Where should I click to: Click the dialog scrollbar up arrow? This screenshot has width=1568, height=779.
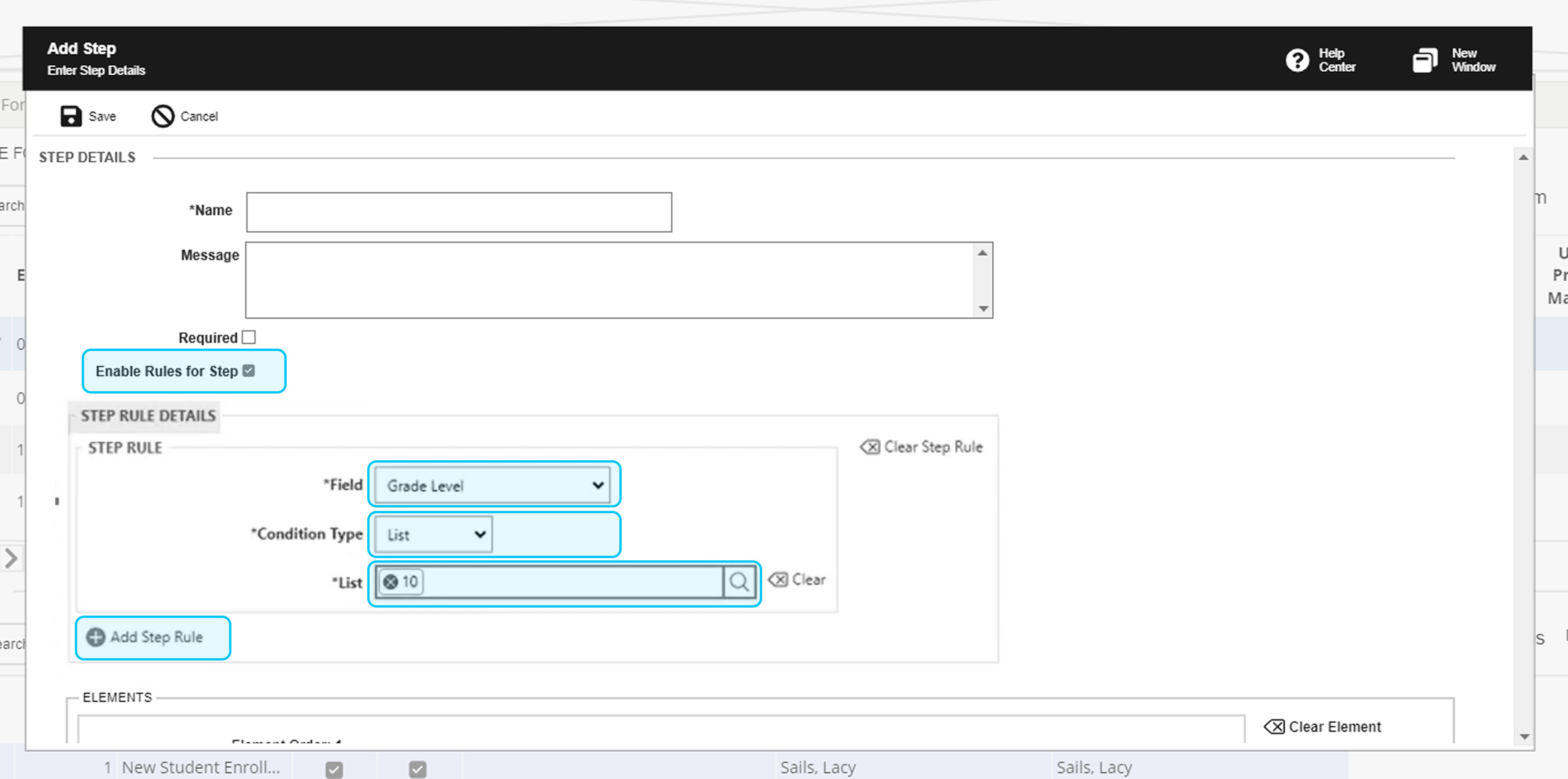coord(1524,158)
